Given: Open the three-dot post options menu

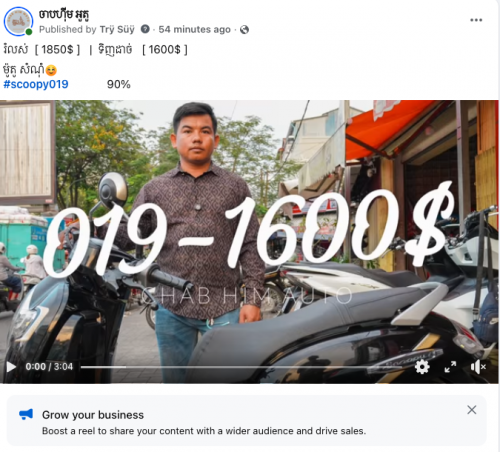Looking at the screenshot, I should [x=476, y=20].
